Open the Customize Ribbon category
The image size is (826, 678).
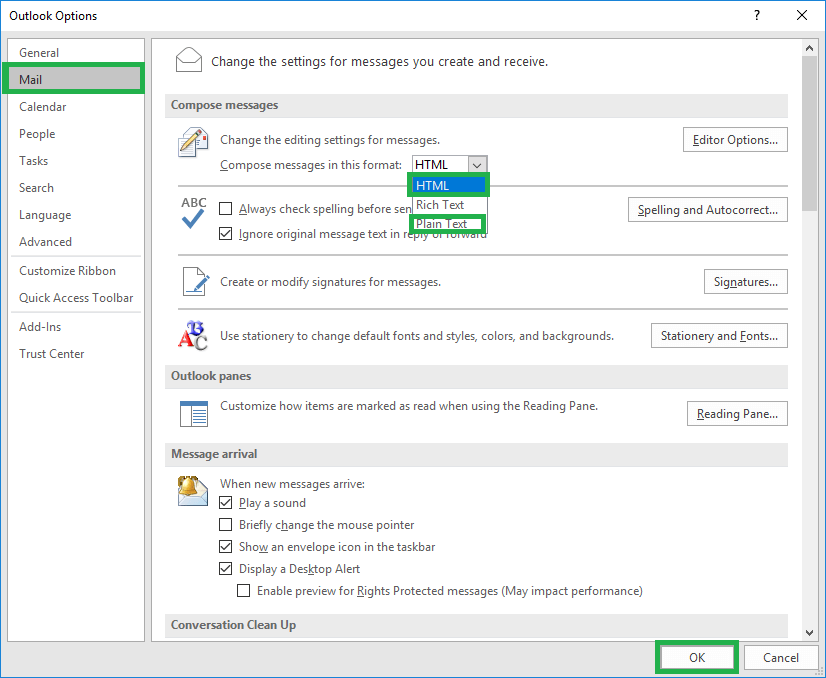76,271
